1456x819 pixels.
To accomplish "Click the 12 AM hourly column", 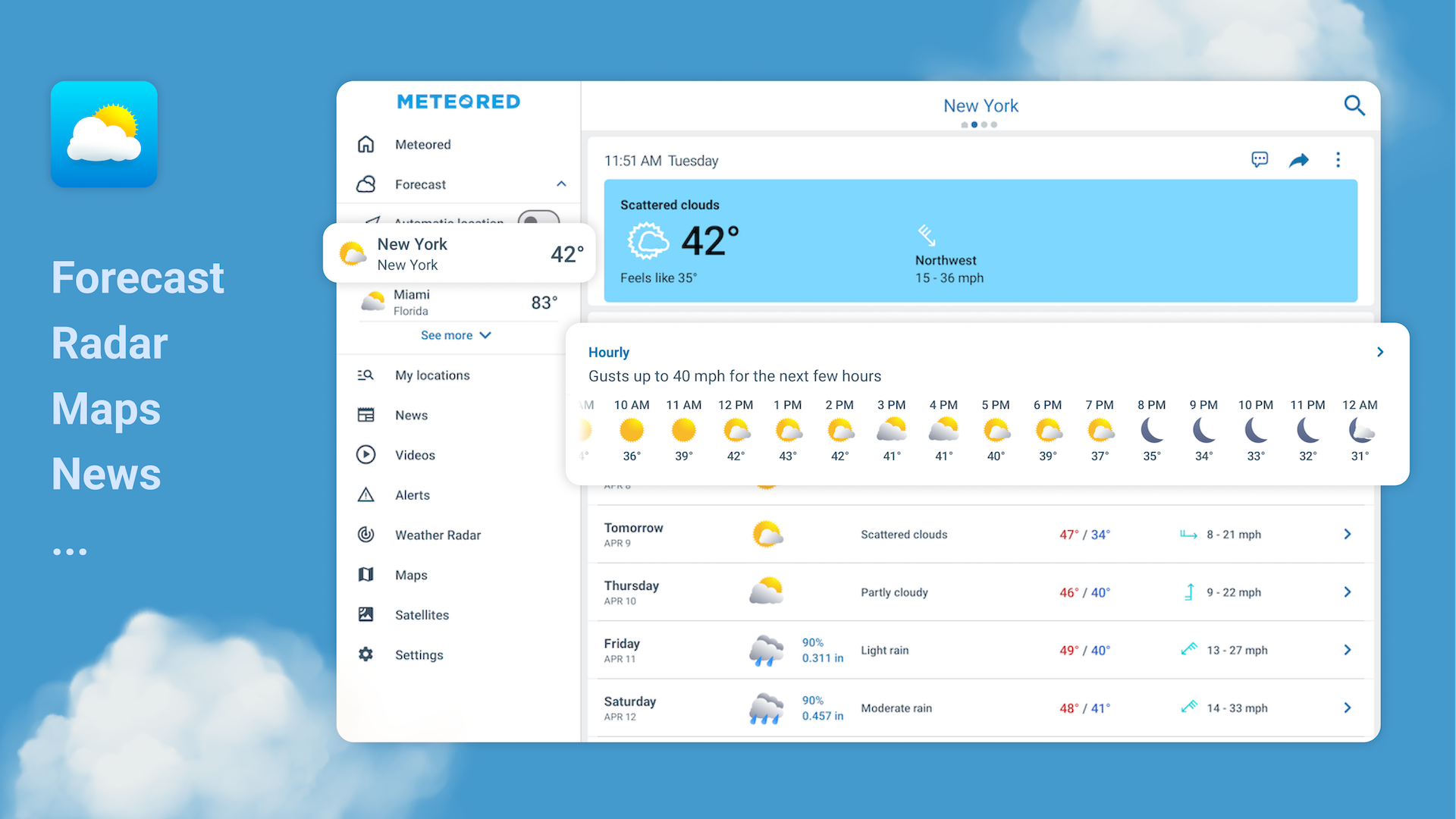I will (1360, 430).
